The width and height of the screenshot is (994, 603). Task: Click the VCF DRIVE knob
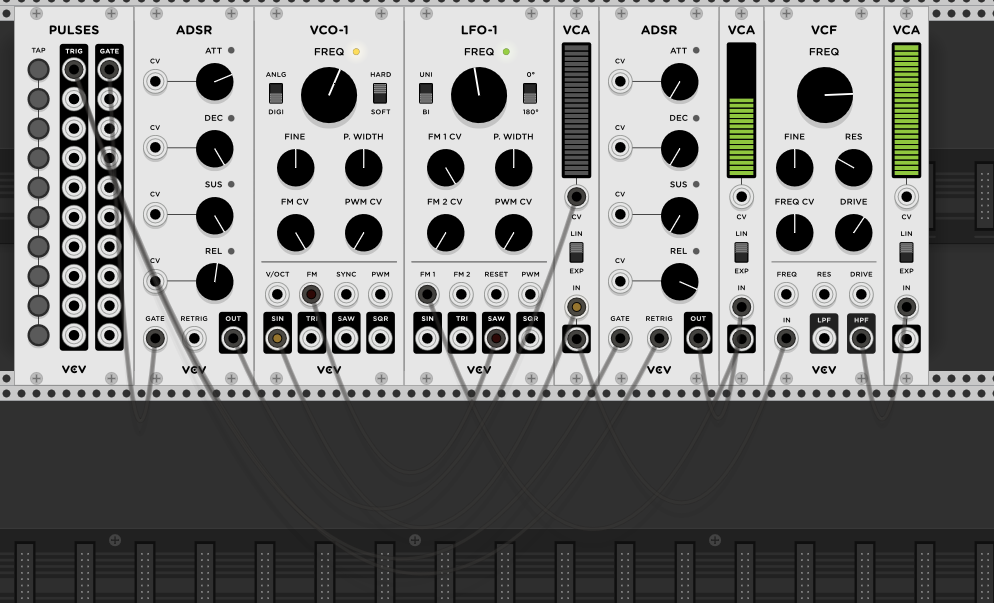pyautogui.click(x=853, y=233)
